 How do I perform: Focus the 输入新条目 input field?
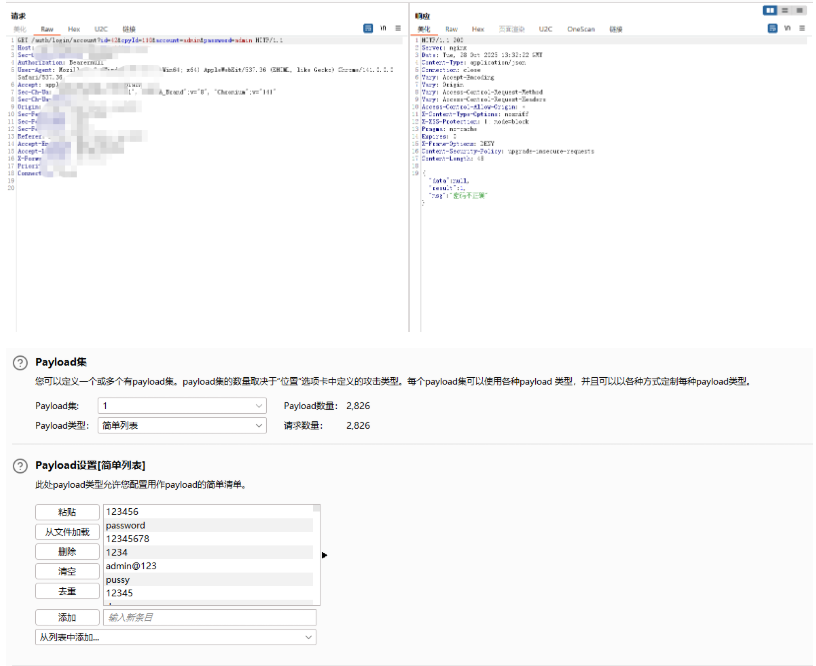(x=210, y=618)
